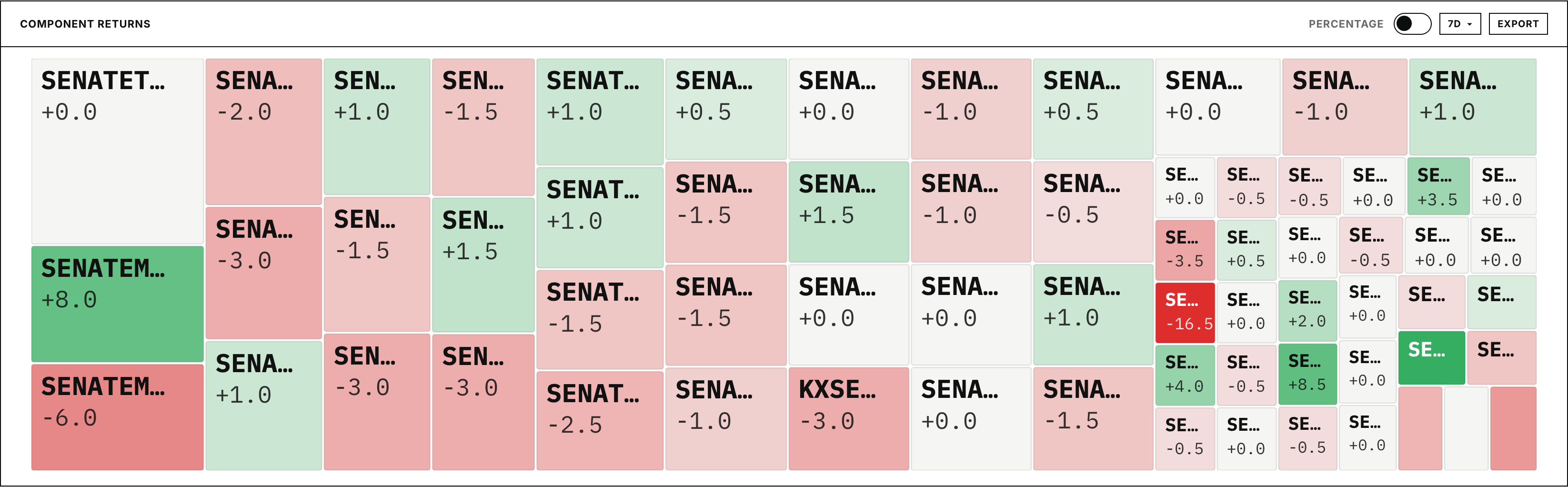Select the SENATEM tile showing -6.0
This screenshot has width=1568, height=487.
tap(118, 417)
